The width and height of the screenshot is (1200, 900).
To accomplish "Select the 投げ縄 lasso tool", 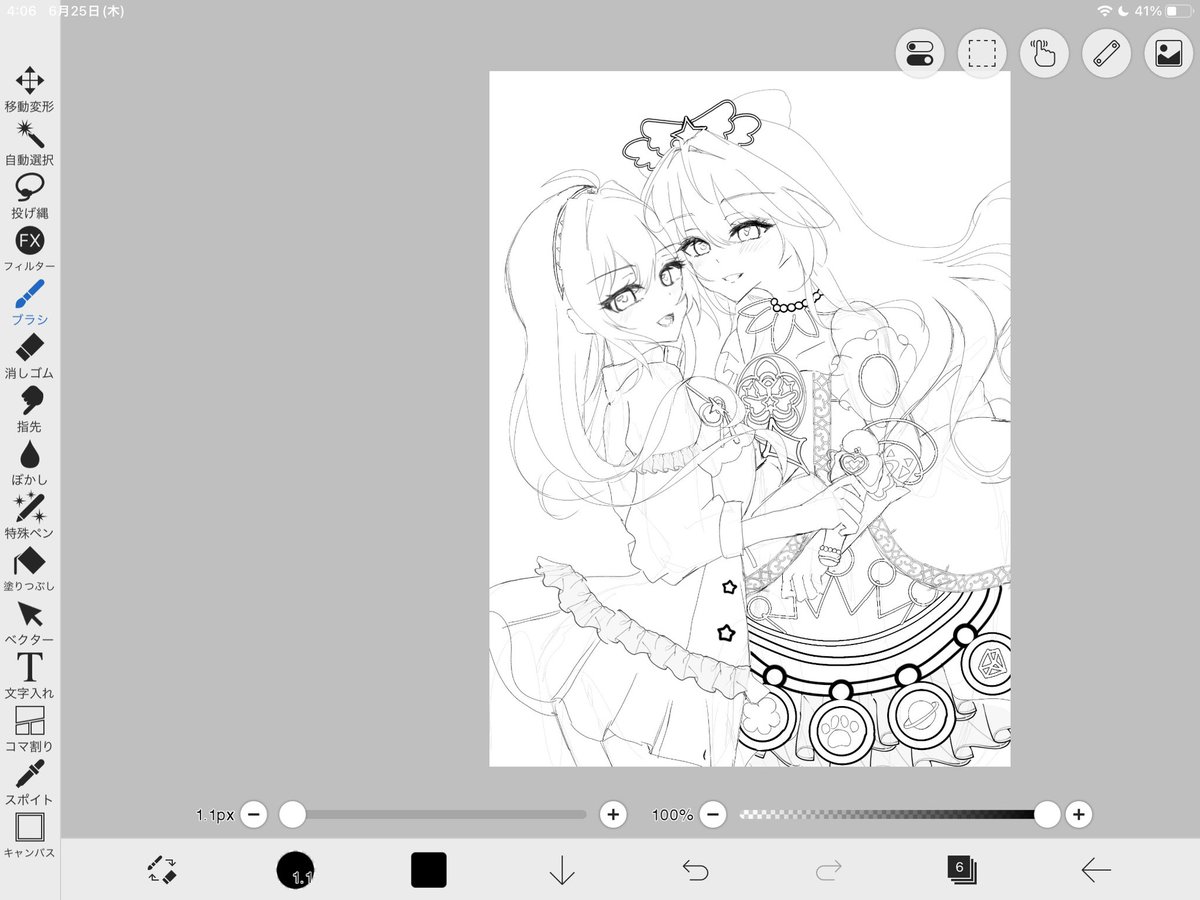I will (30, 196).
